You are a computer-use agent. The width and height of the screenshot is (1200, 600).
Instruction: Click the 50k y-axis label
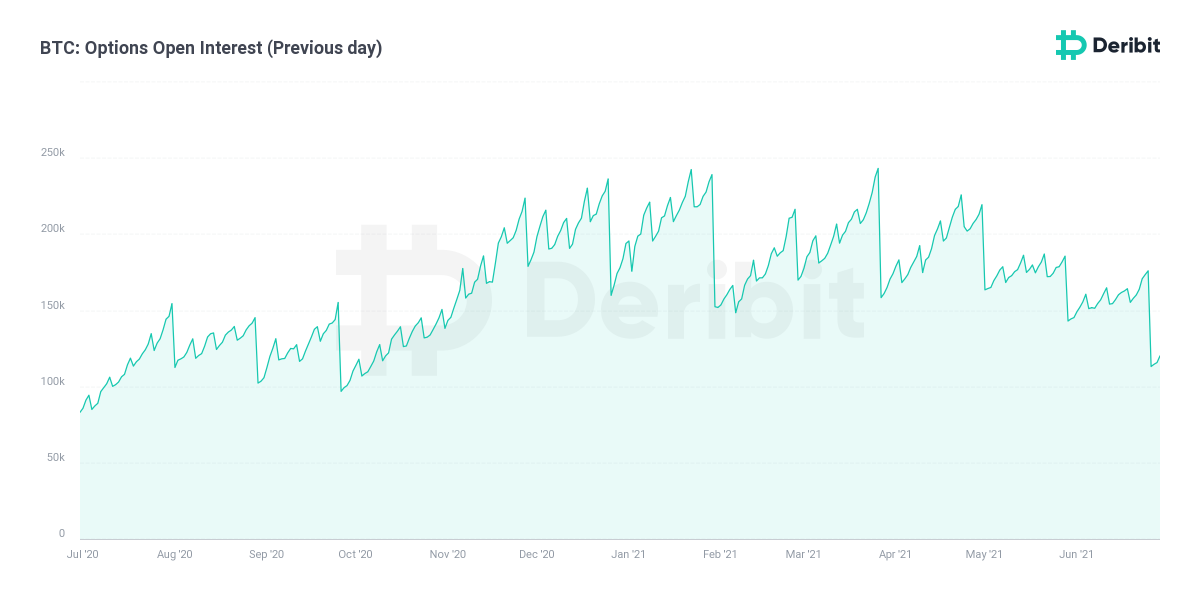pyautogui.click(x=55, y=458)
